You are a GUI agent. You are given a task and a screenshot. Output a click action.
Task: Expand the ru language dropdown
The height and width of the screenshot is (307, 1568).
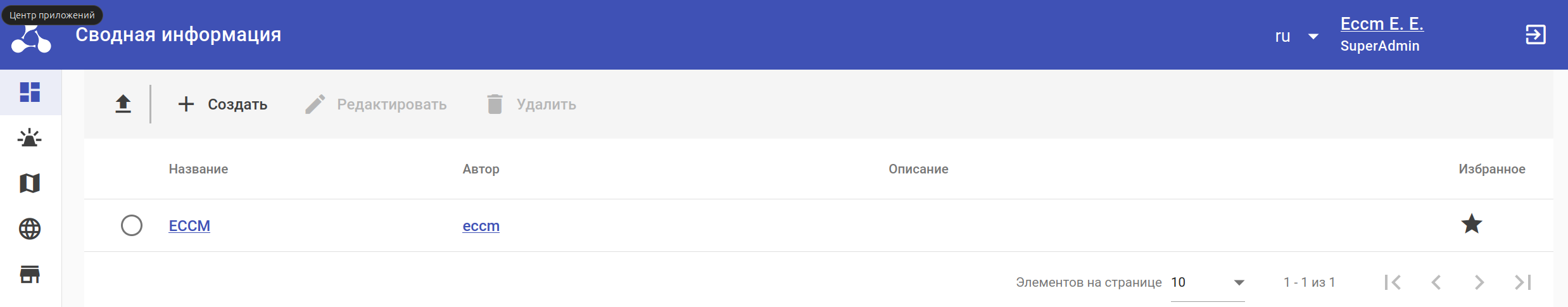(1296, 36)
